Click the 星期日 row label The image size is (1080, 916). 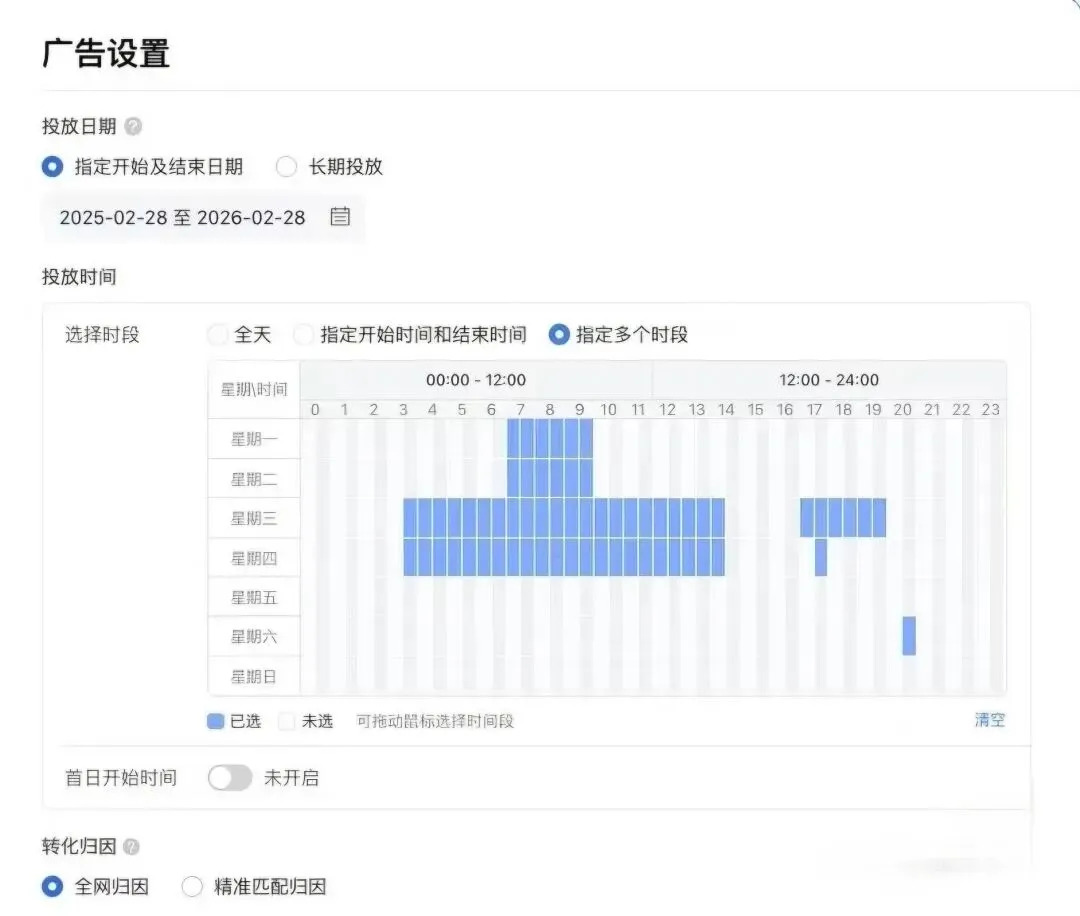[252, 675]
